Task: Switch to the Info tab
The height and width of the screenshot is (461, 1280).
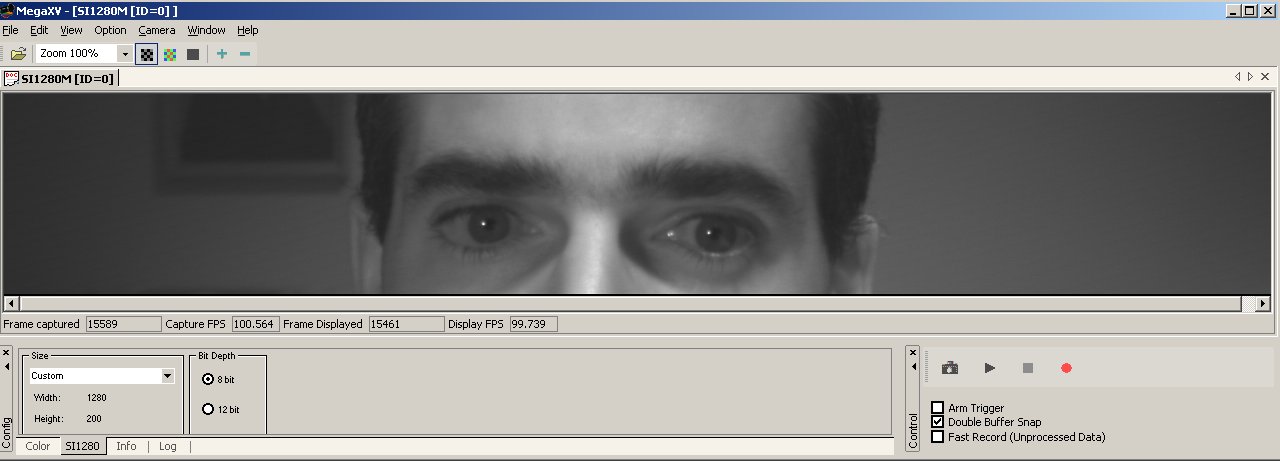Action: [x=126, y=446]
